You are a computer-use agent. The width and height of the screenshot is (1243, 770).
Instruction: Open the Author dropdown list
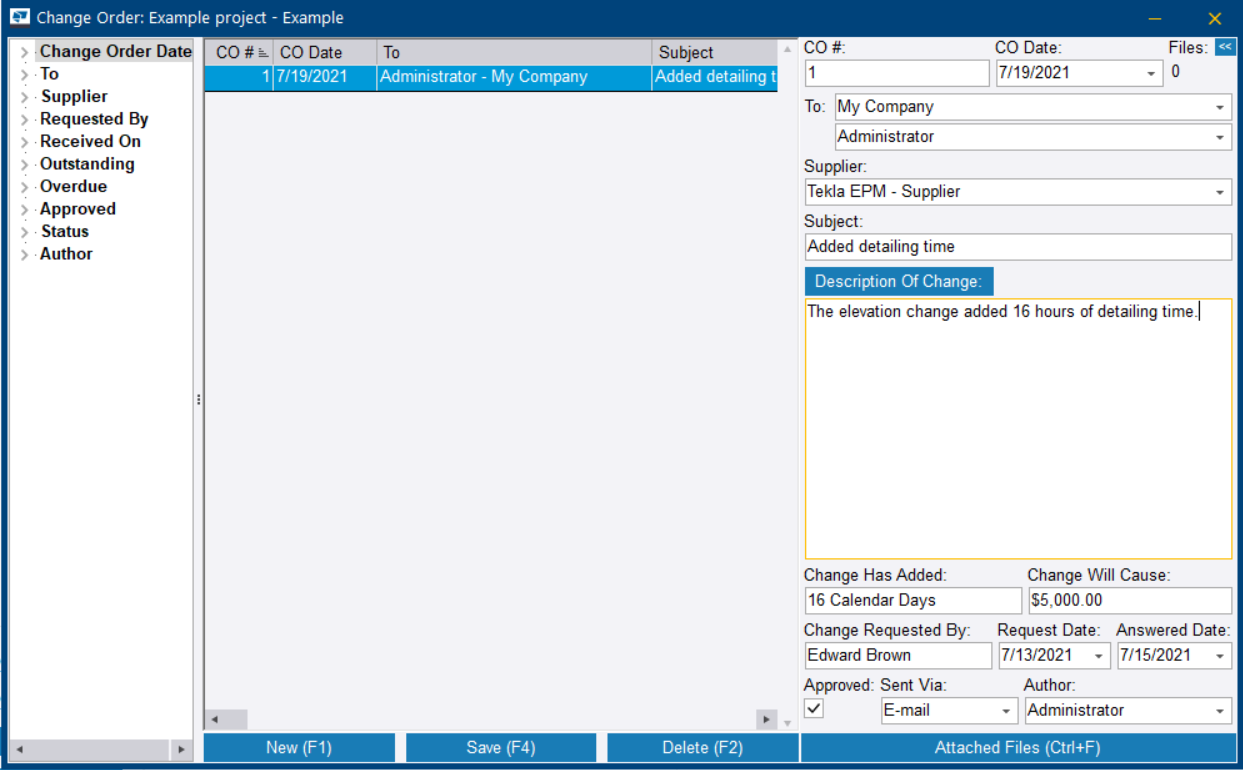pyautogui.click(x=1221, y=710)
